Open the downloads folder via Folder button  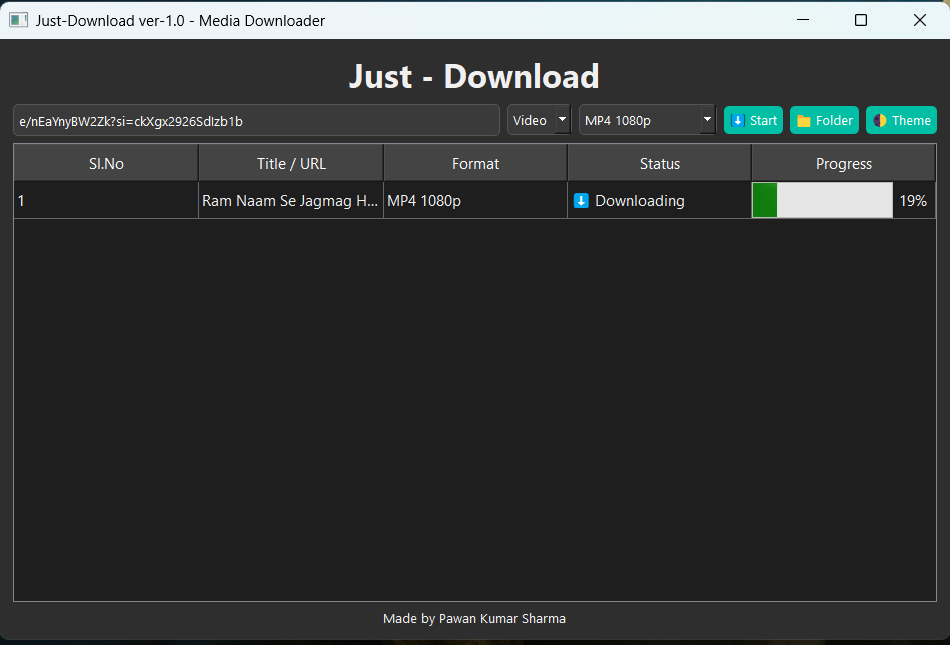(x=824, y=119)
